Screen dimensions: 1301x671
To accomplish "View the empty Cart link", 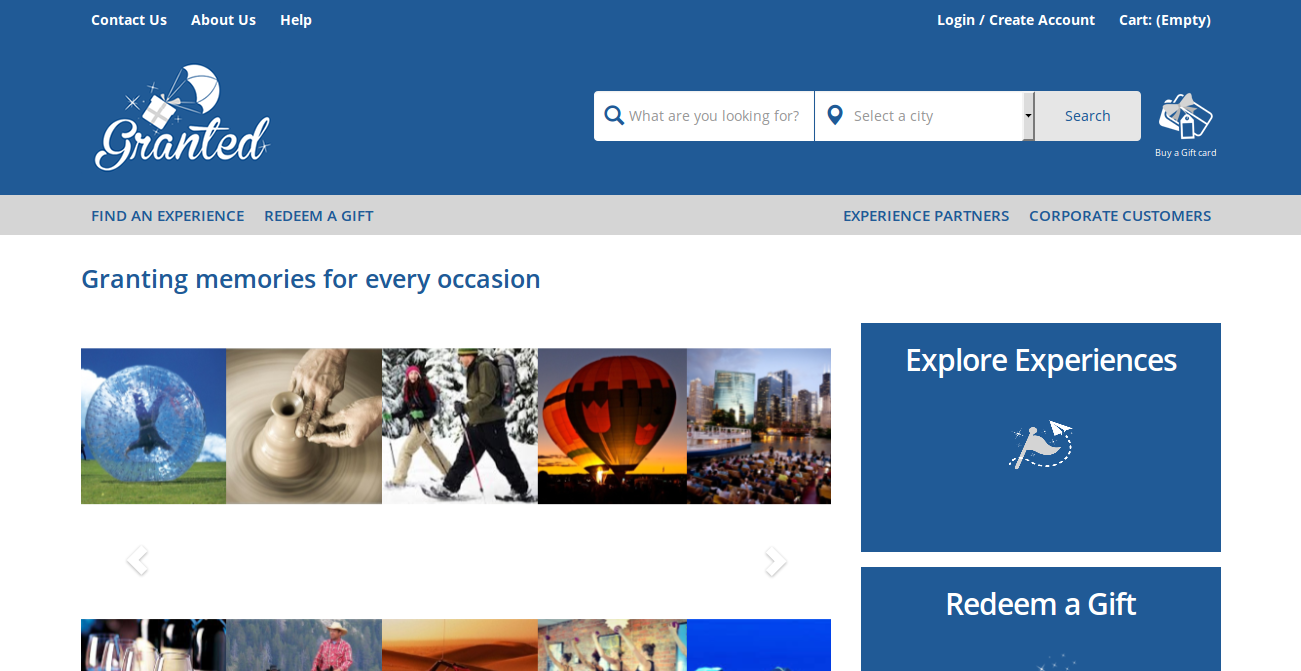I will [1165, 20].
